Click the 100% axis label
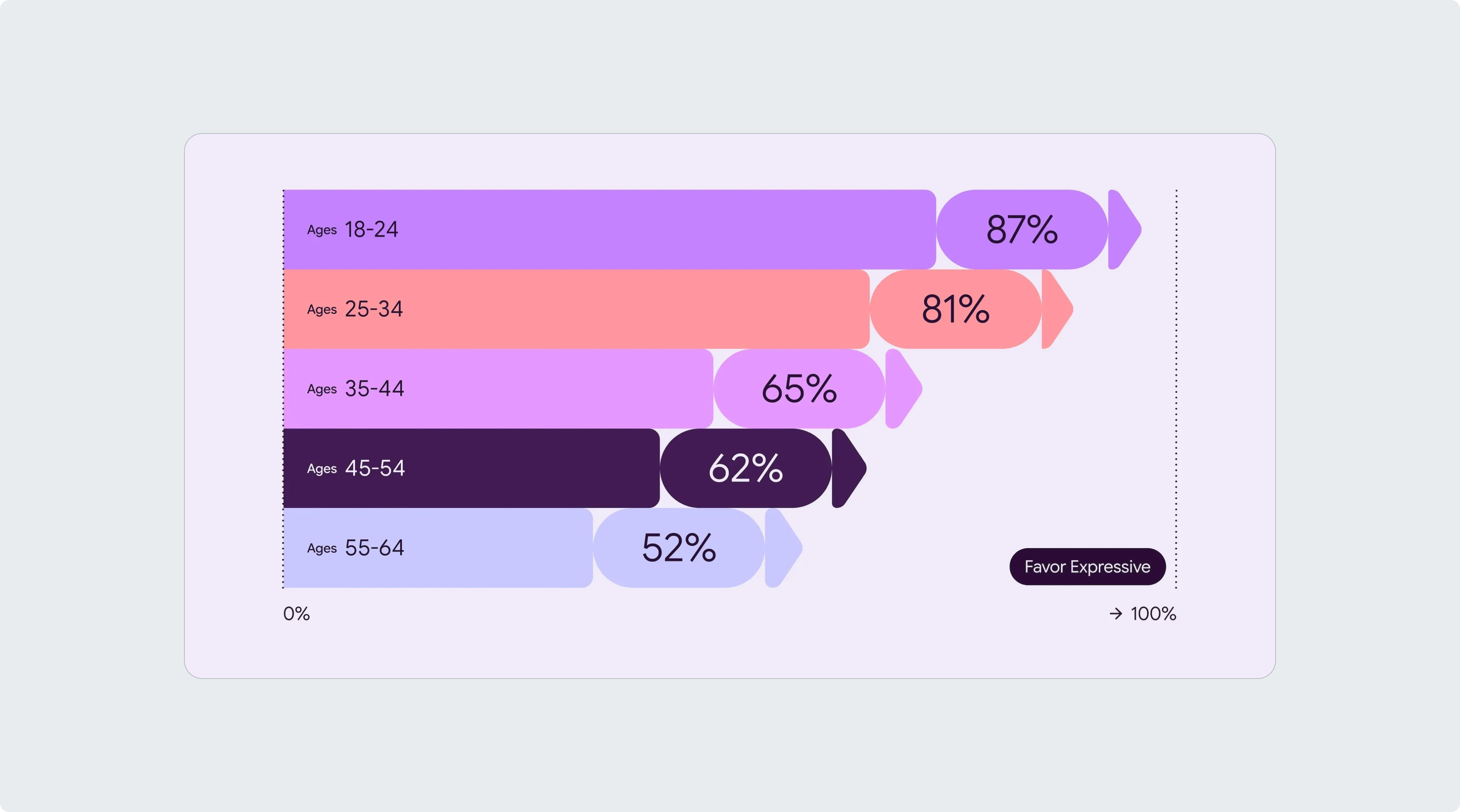This screenshot has height=812, width=1460. pyautogui.click(x=1153, y=614)
